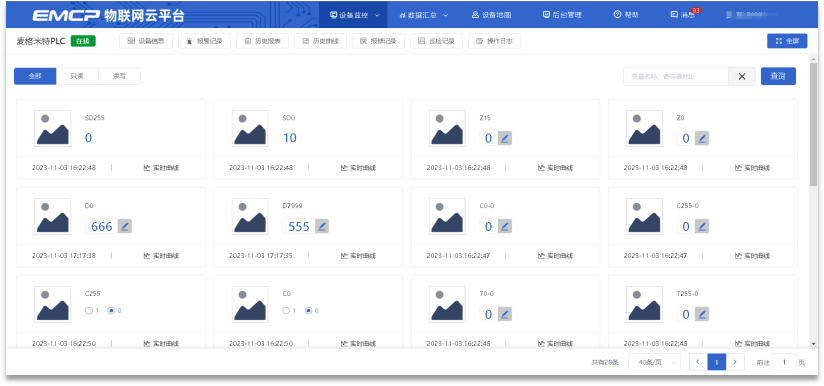Open 报警记录 alarm records
824x386 pixels.
click(204, 41)
